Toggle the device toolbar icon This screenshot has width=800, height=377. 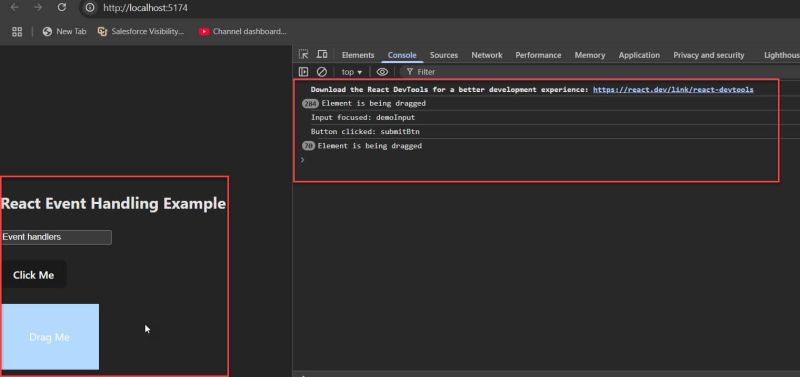point(322,55)
